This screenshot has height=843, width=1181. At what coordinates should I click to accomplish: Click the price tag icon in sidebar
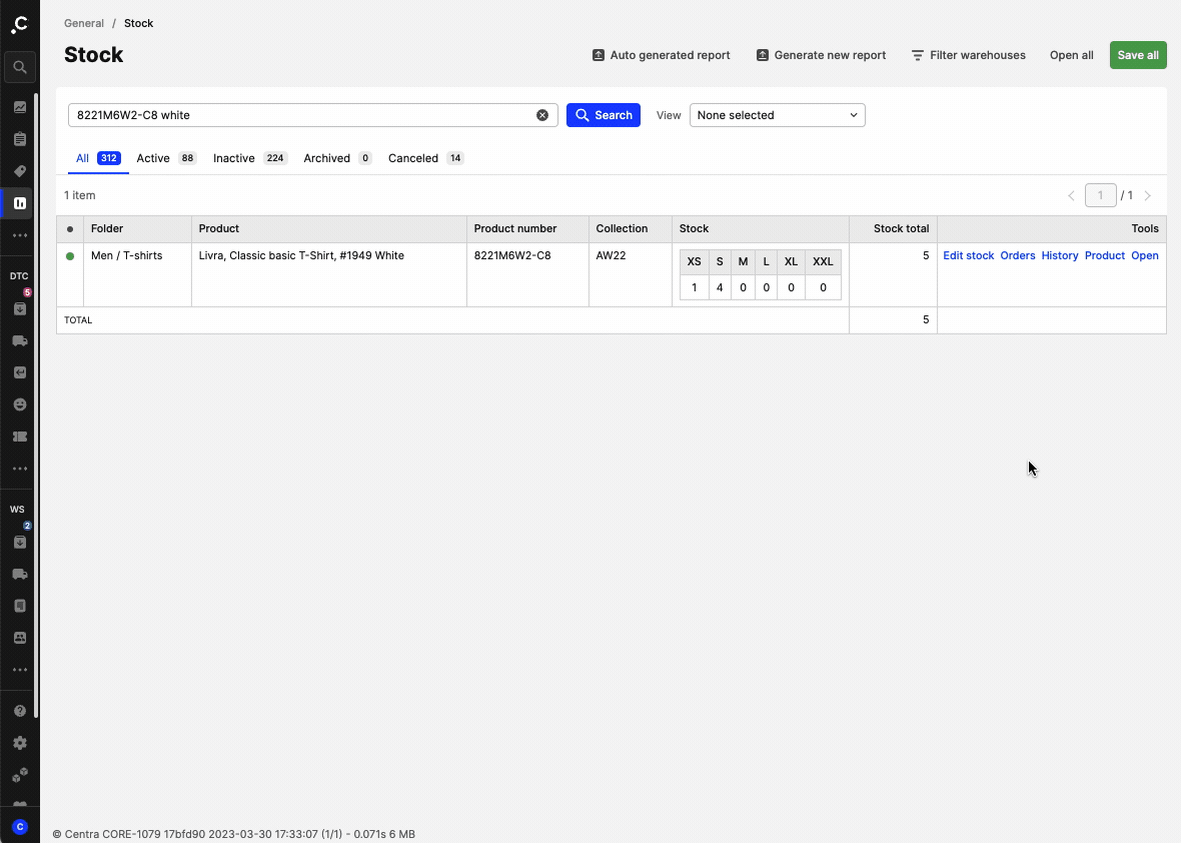[x=19, y=171]
